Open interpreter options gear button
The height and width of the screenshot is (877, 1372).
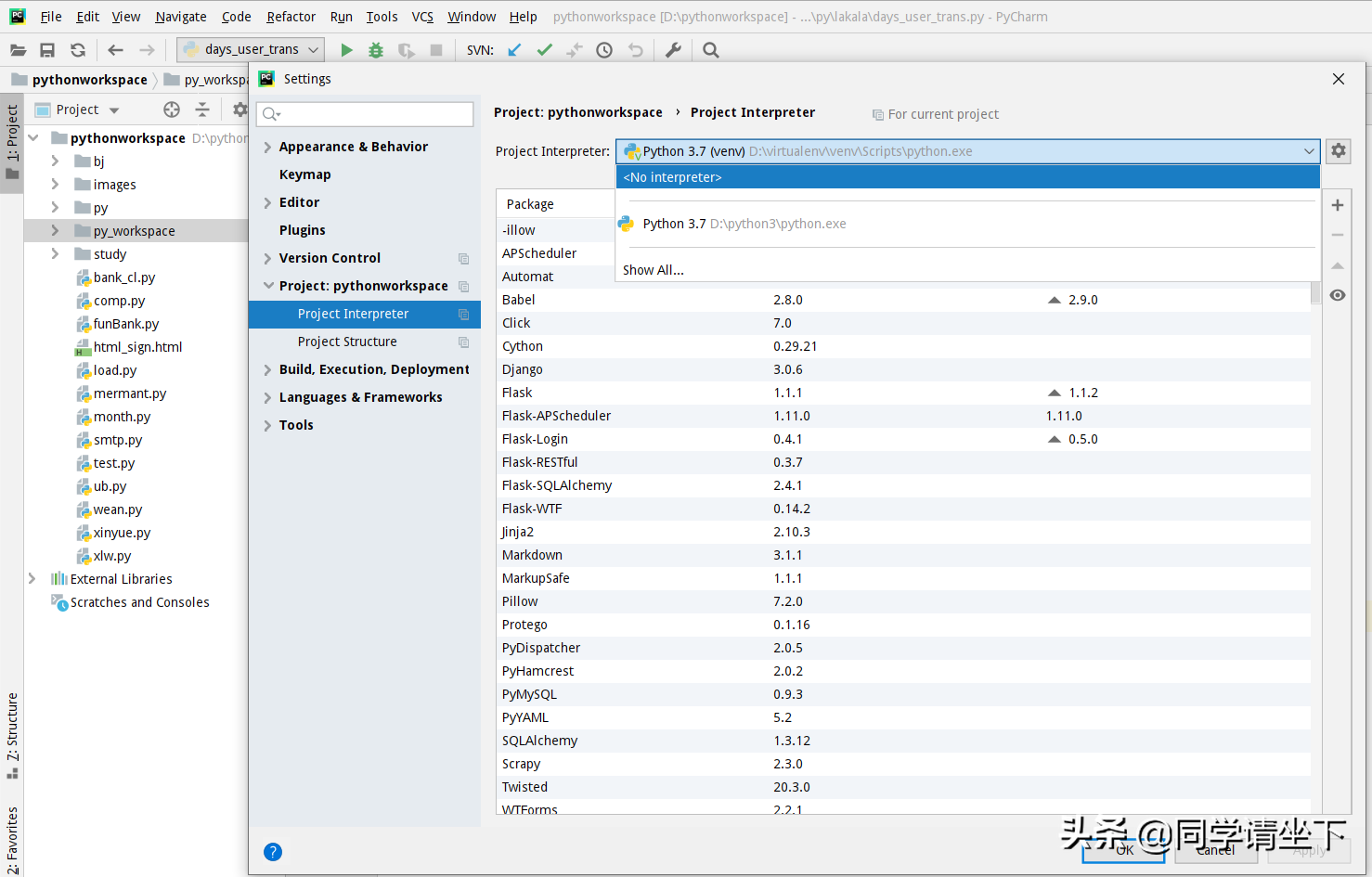tap(1339, 150)
